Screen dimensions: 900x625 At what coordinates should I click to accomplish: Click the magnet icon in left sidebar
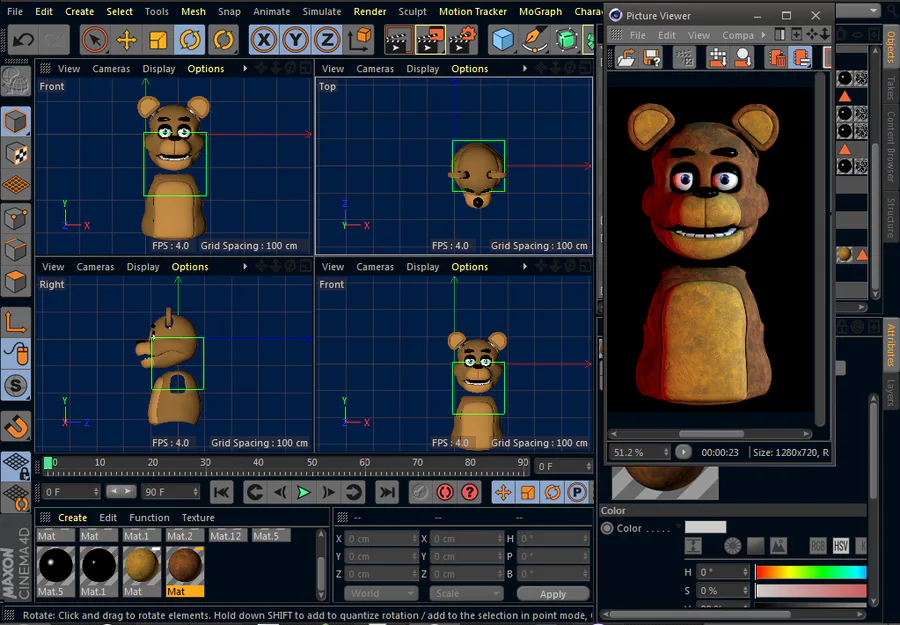[x=15, y=427]
